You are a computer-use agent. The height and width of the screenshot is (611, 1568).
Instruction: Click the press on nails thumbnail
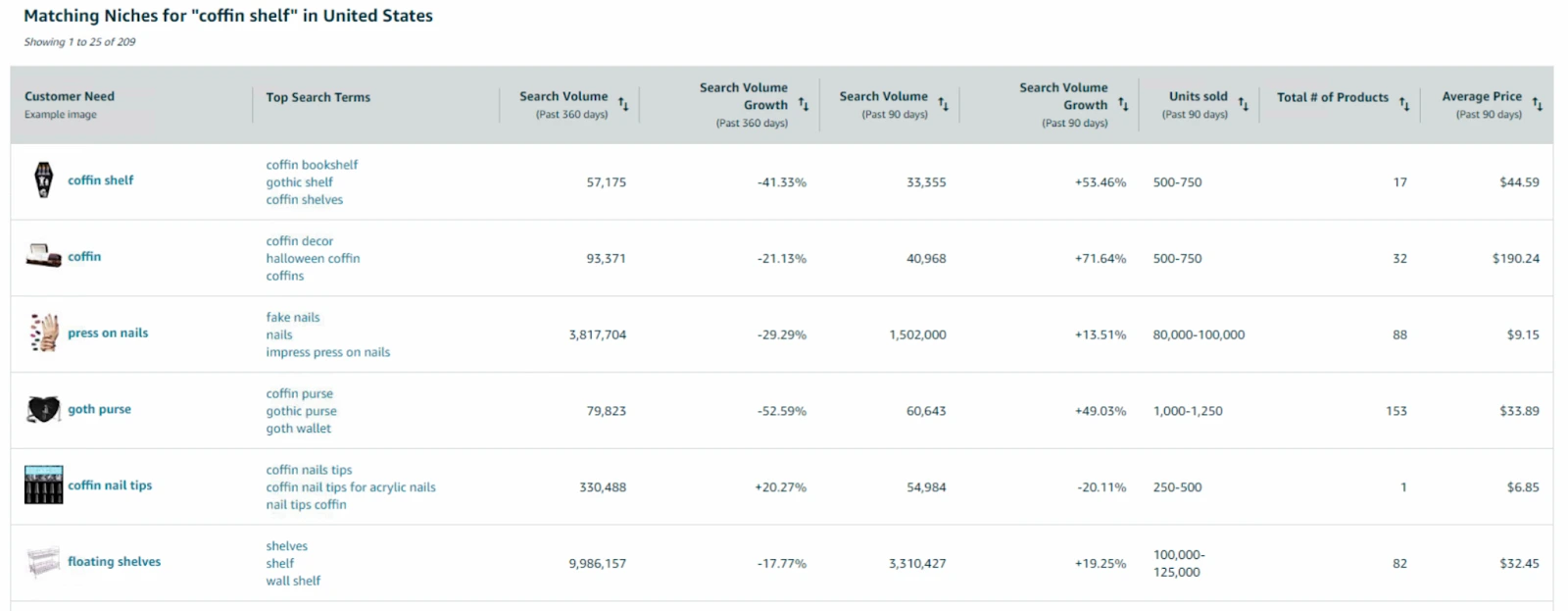pos(43,333)
